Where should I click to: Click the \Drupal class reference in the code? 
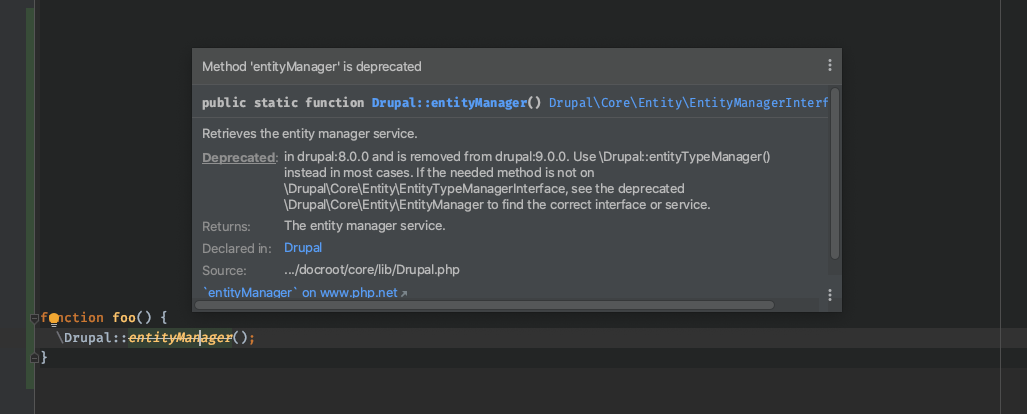pyautogui.click(x=87, y=338)
